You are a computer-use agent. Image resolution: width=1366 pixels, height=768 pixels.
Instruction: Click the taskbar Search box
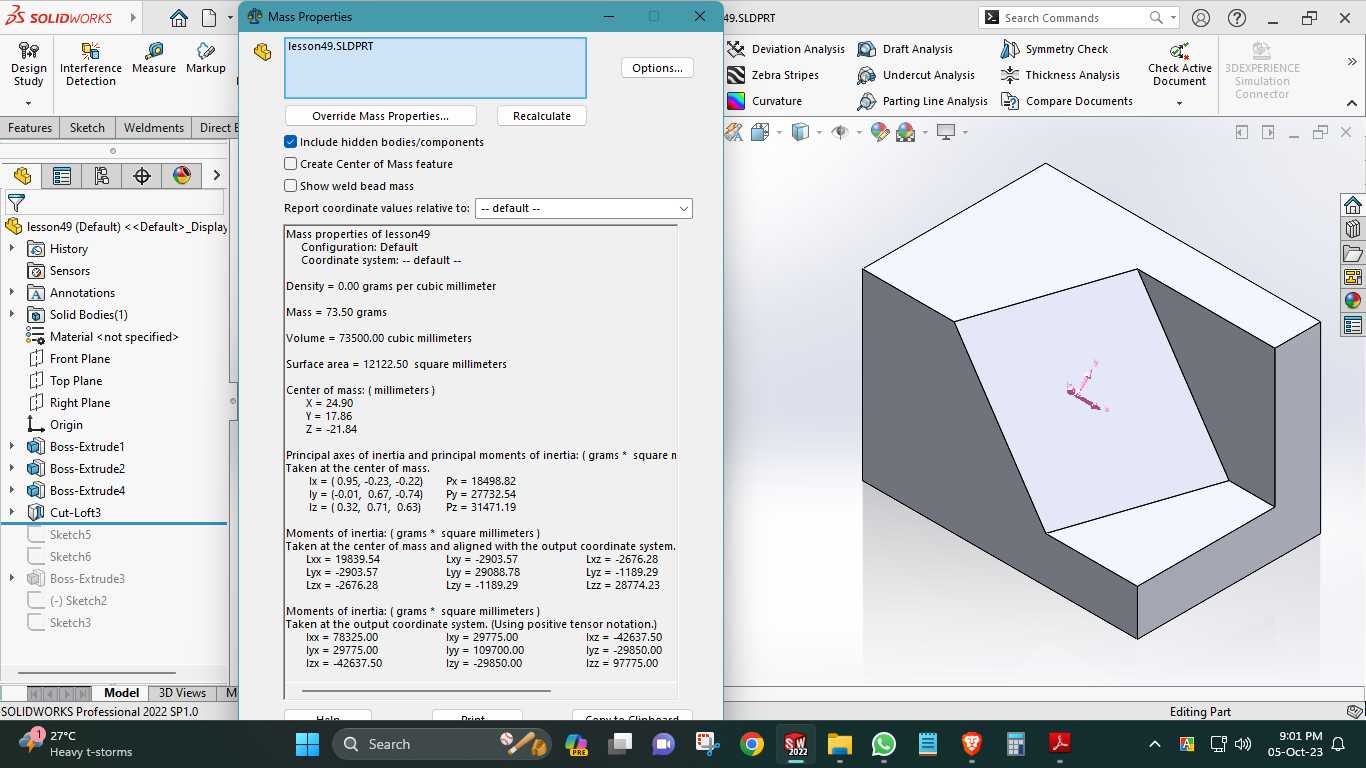pyautogui.click(x=443, y=744)
